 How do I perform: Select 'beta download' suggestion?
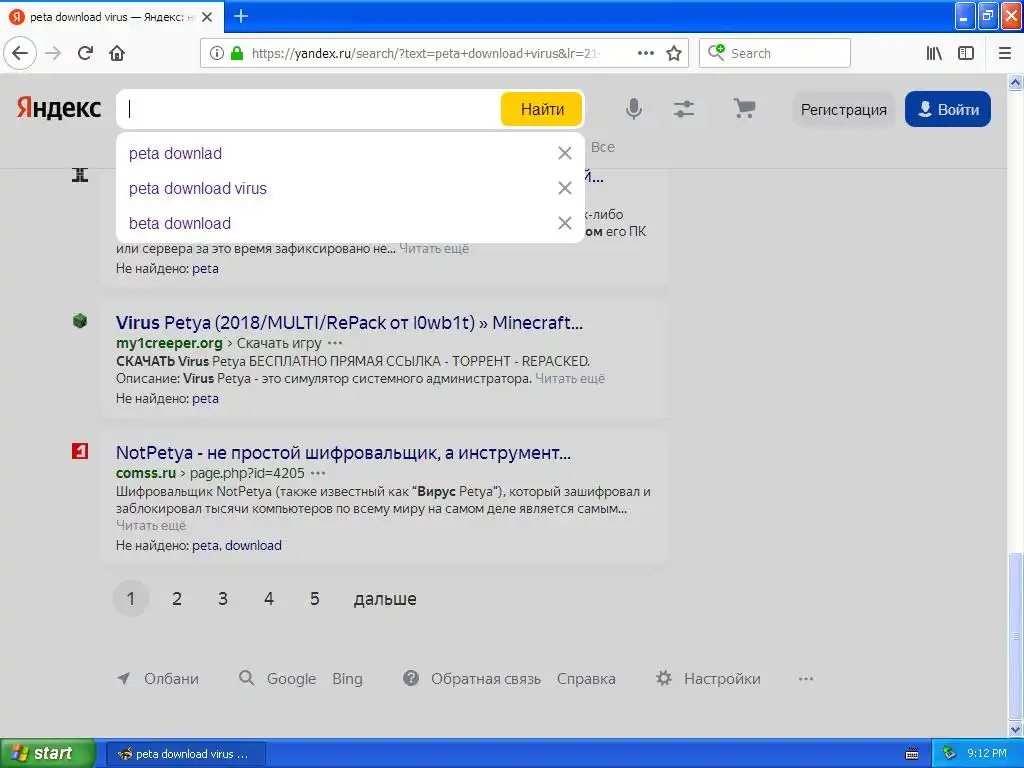[x=180, y=223]
